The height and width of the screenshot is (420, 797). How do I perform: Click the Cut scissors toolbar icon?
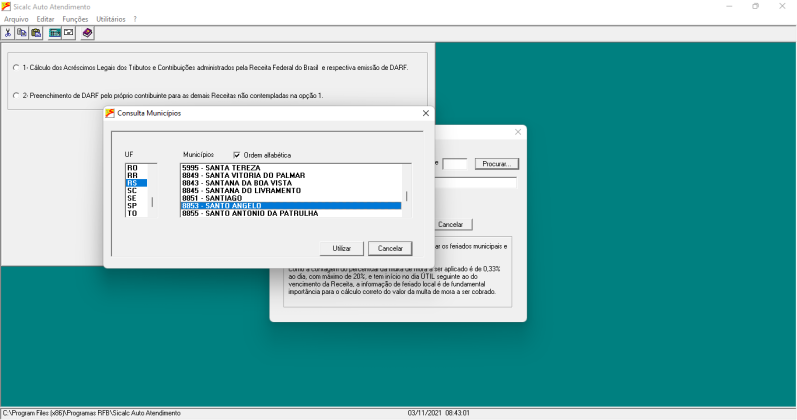point(8,33)
